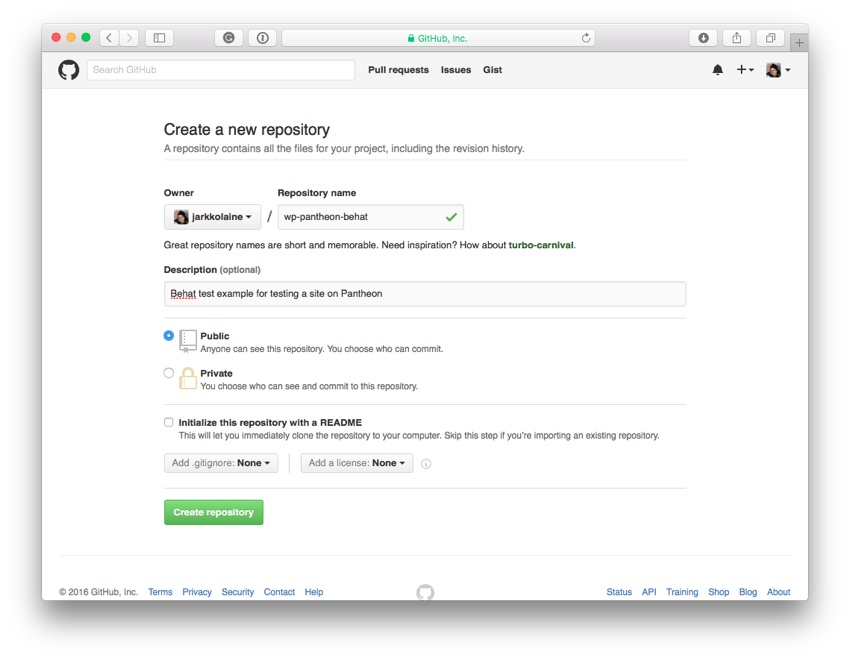This screenshot has width=850, height=660.
Task: Click the license info icon
Action: [426, 463]
